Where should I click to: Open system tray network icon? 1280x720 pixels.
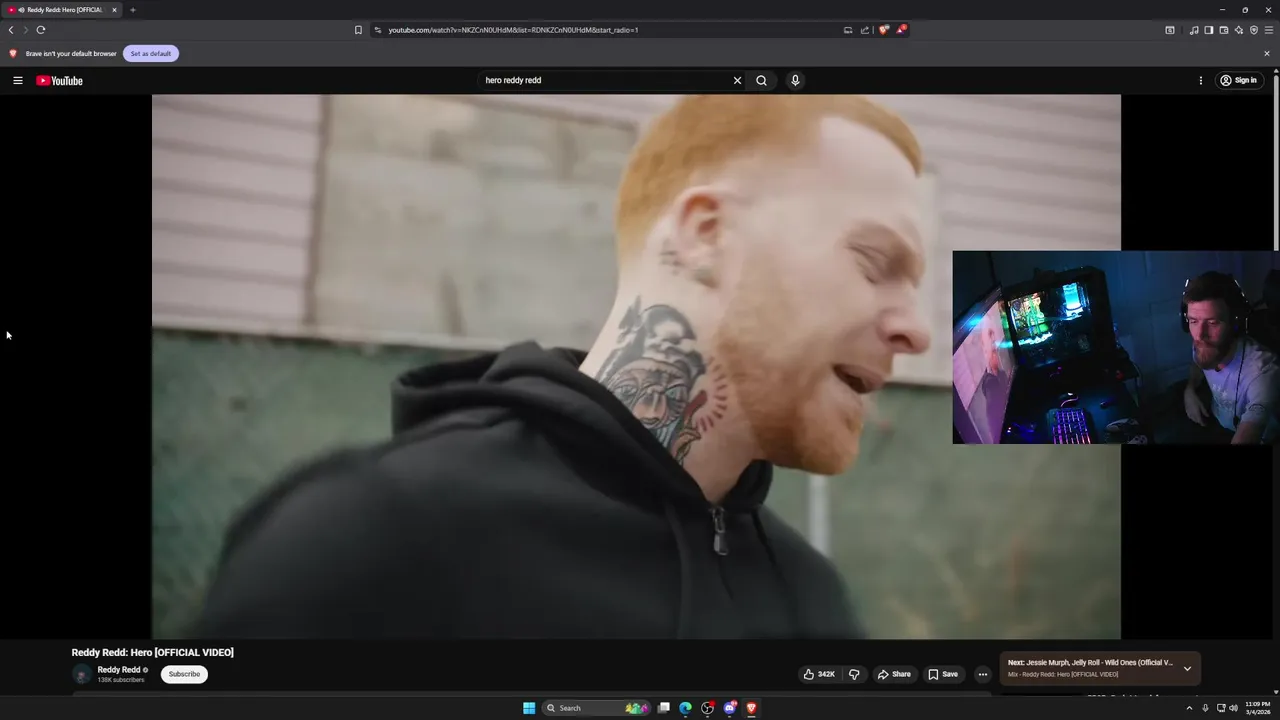[1221, 708]
